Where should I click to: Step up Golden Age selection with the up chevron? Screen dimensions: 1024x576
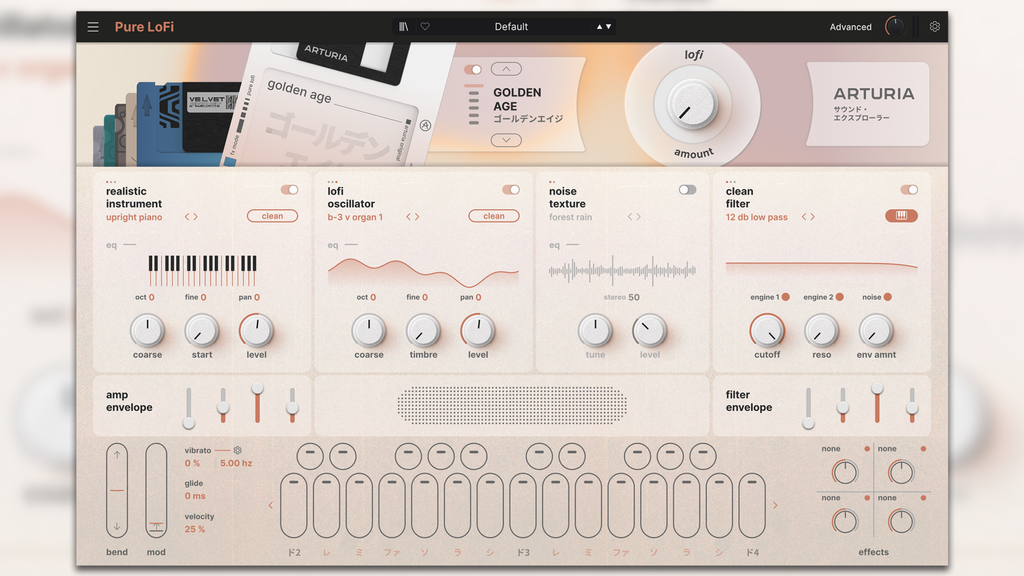click(508, 70)
